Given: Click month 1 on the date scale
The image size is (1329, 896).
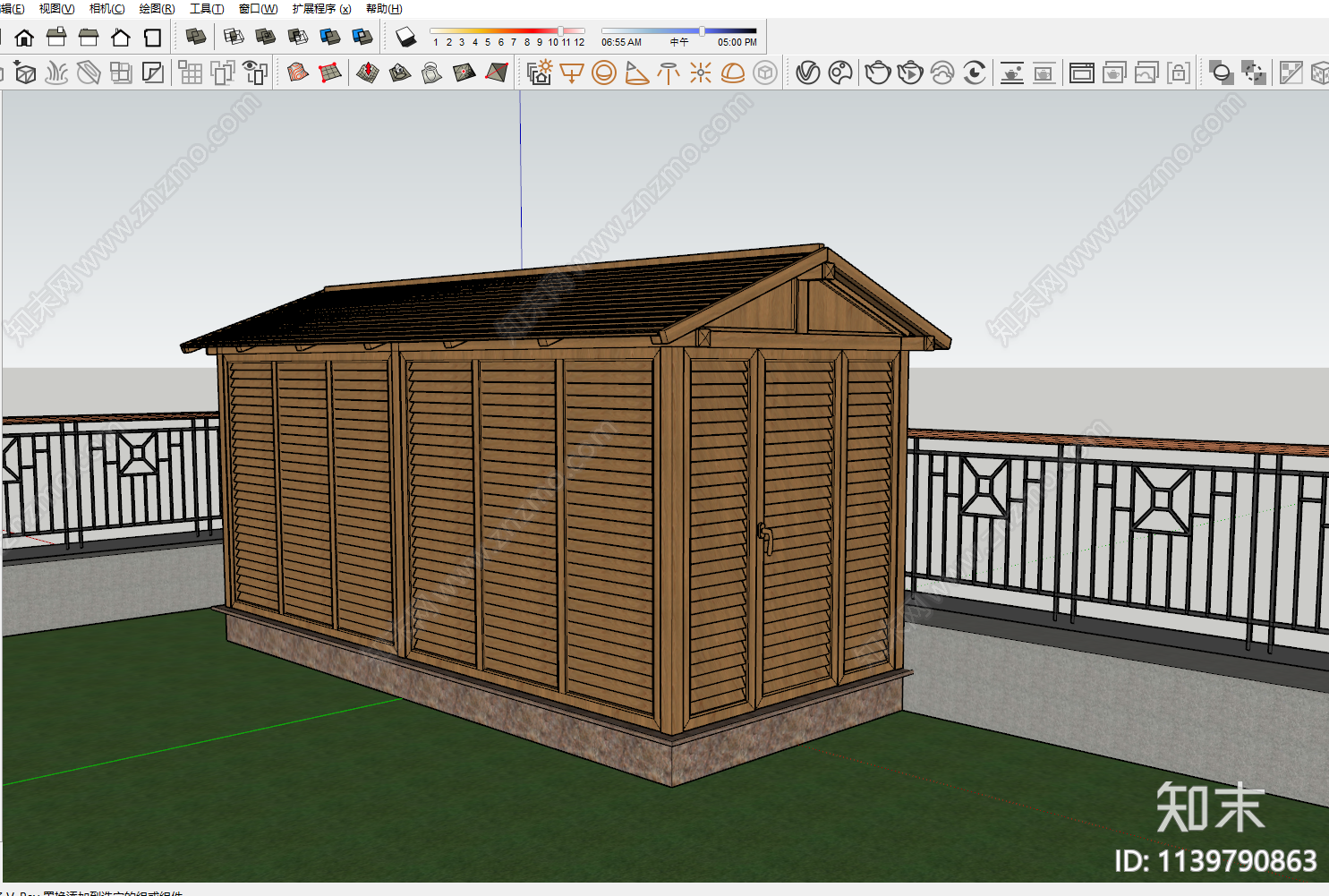Looking at the screenshot, I should (436, 42).
